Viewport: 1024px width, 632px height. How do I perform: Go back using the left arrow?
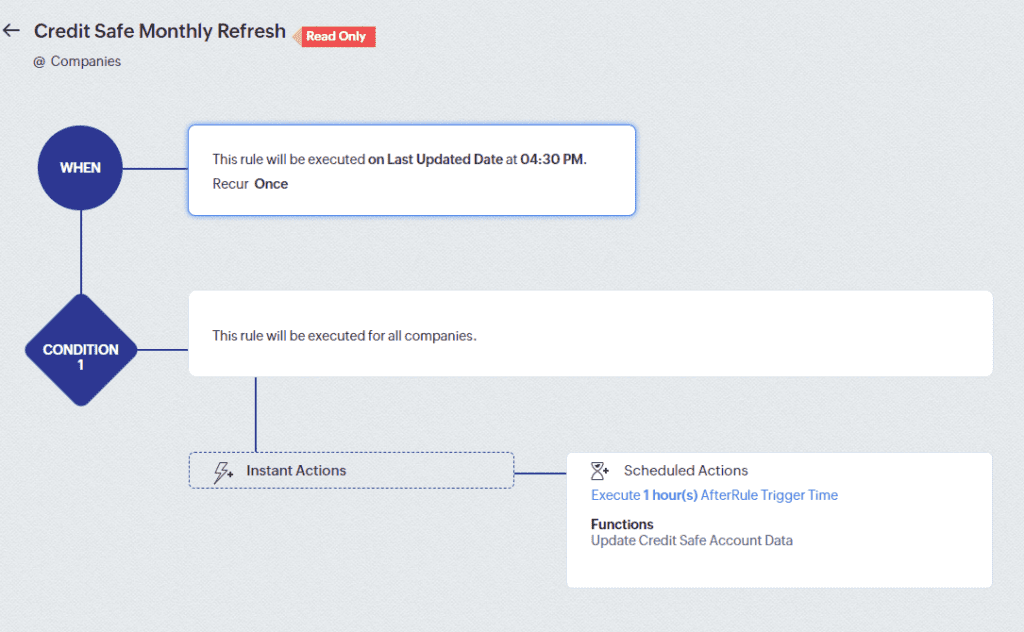[12, 31]
